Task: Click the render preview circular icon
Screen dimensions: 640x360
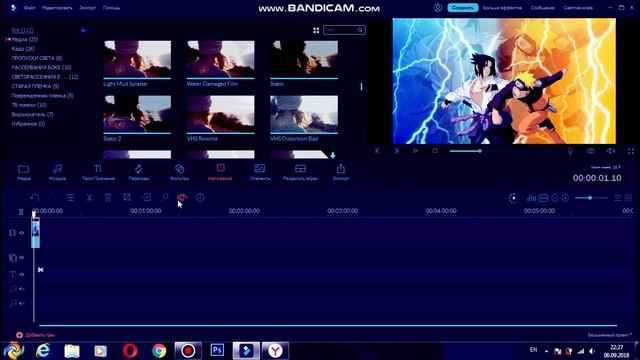Action: (513, 198)
